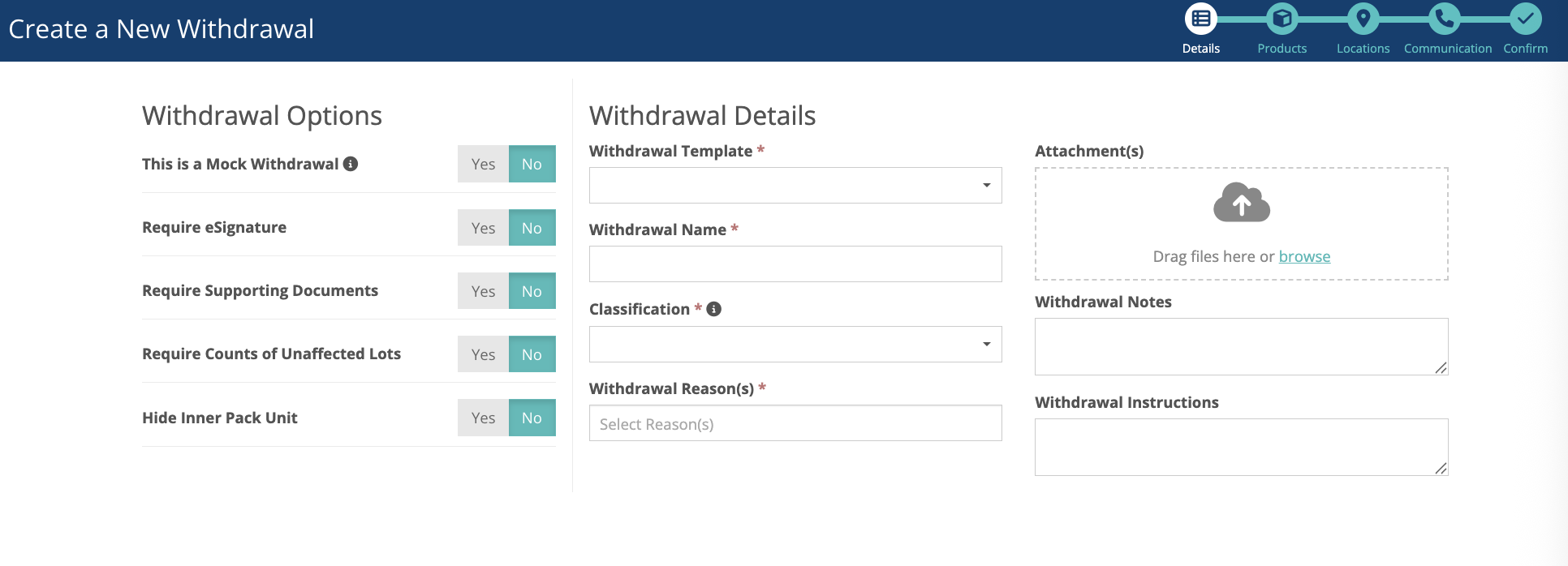This screenshot has width=1568, height=566.
Task: Set Require Supporting Documents to Yes
Action: click(x=483, y=291)
